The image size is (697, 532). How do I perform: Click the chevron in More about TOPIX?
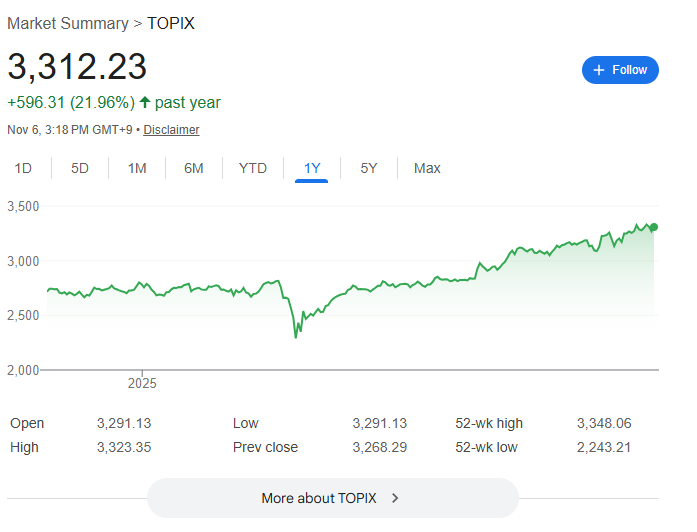coord(395,498)
